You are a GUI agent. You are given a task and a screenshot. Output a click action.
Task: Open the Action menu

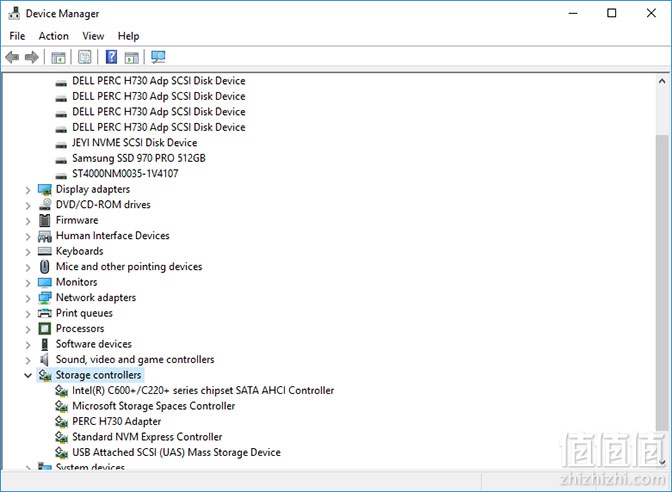point(54,36)
